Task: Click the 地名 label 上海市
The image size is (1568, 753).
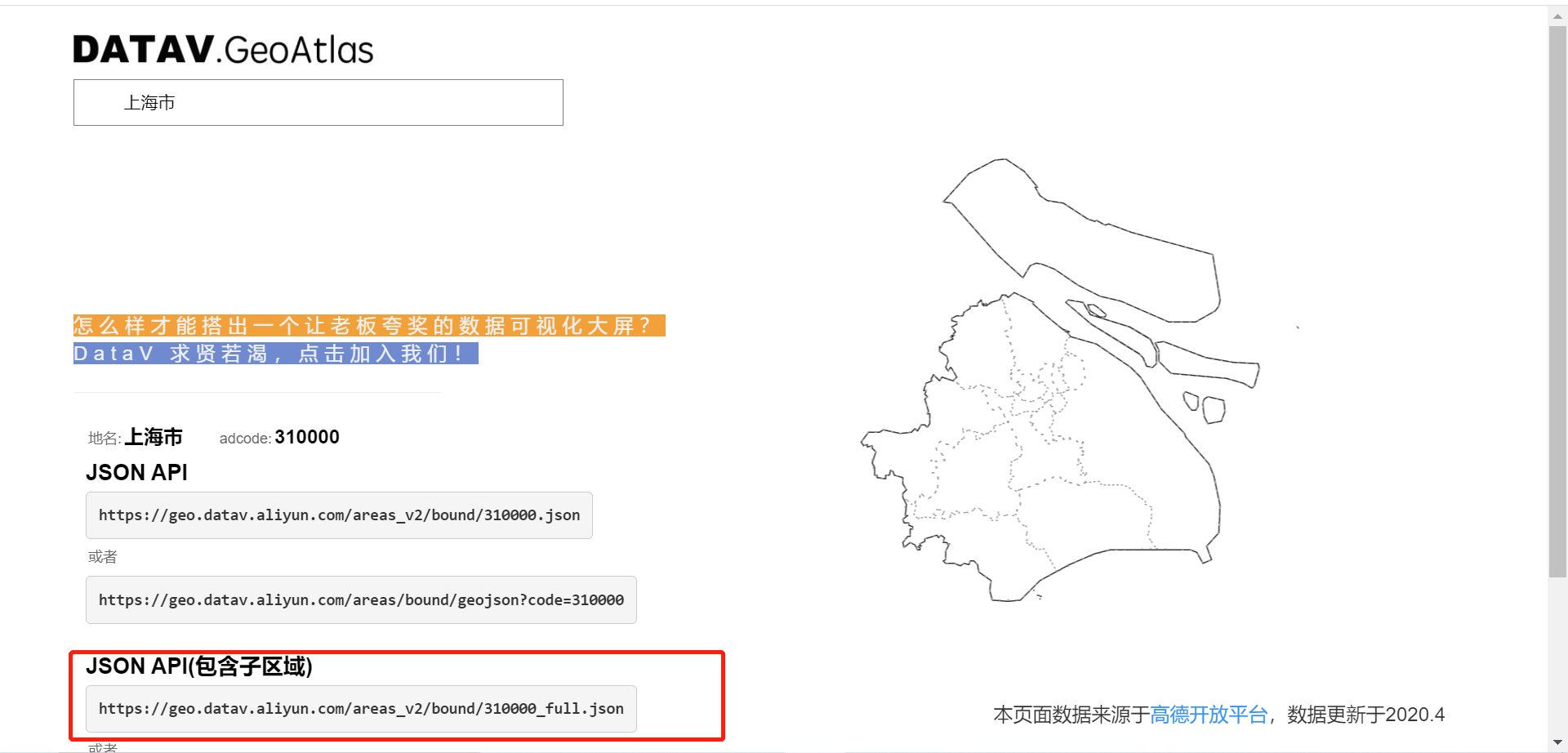Action: point(154,437)
